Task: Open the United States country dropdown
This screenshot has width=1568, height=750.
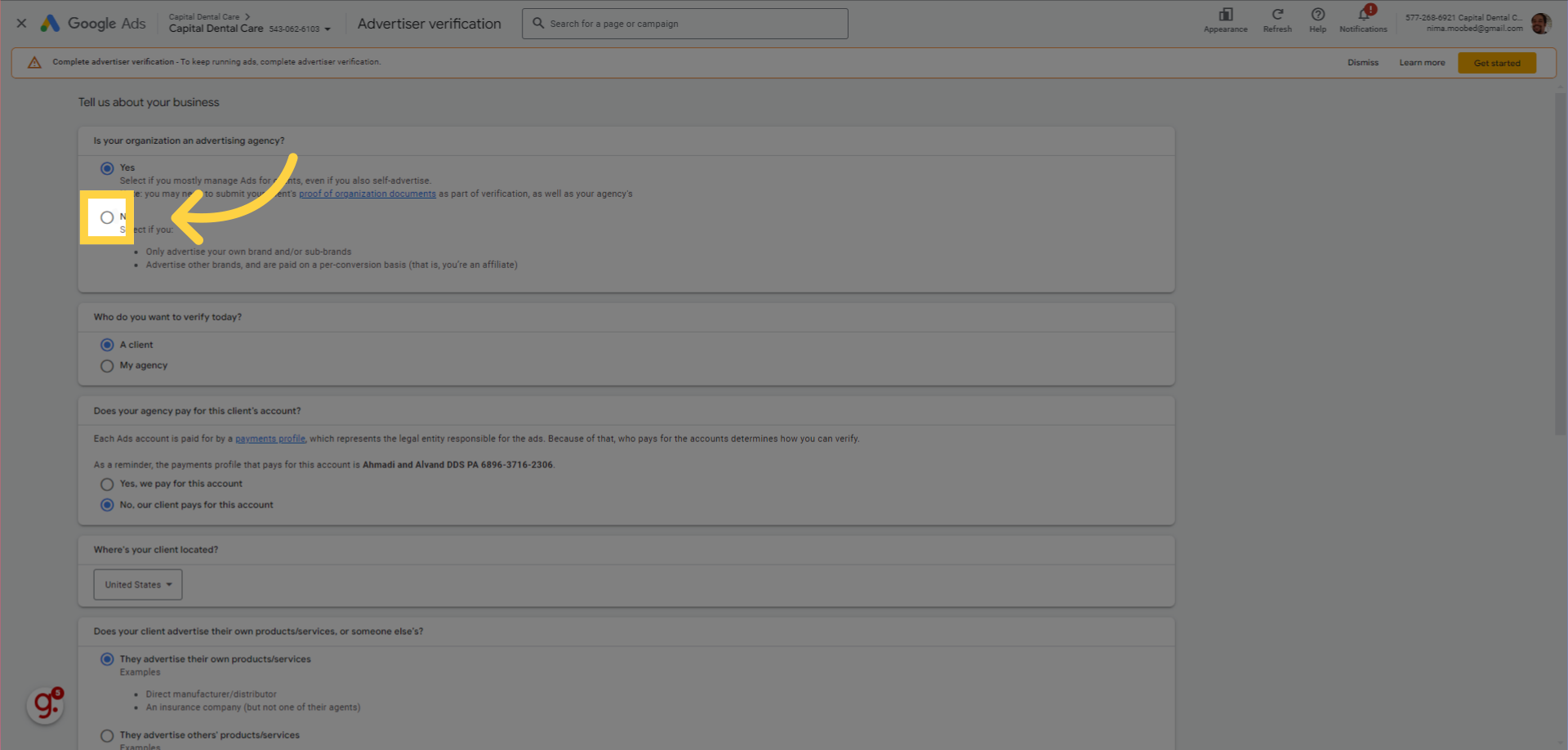Action: pos(138,585)
